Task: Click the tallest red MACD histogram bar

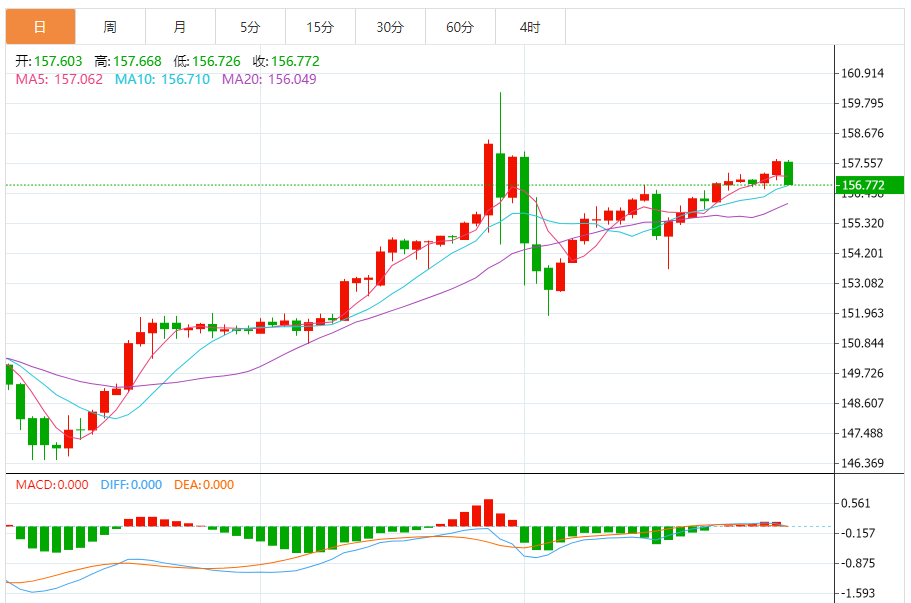Action: point(489,512)
